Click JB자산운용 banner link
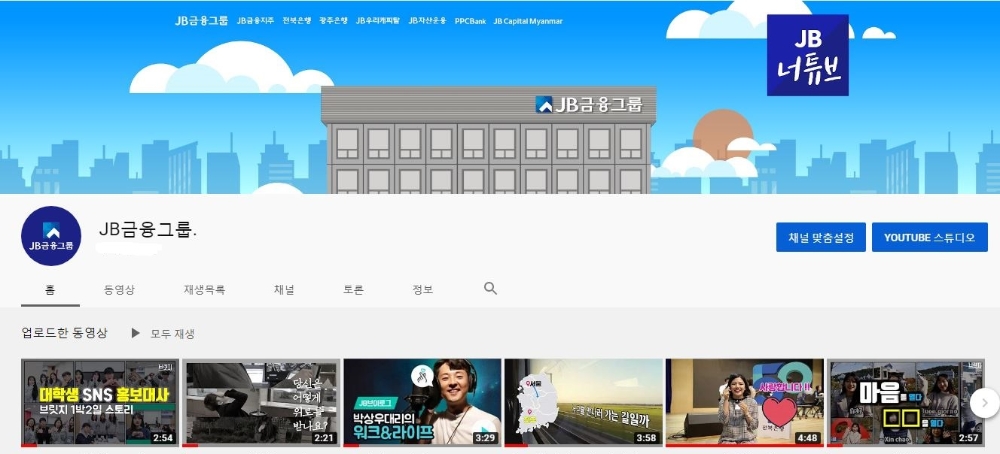1000x454 pixels. click(427, 21)
